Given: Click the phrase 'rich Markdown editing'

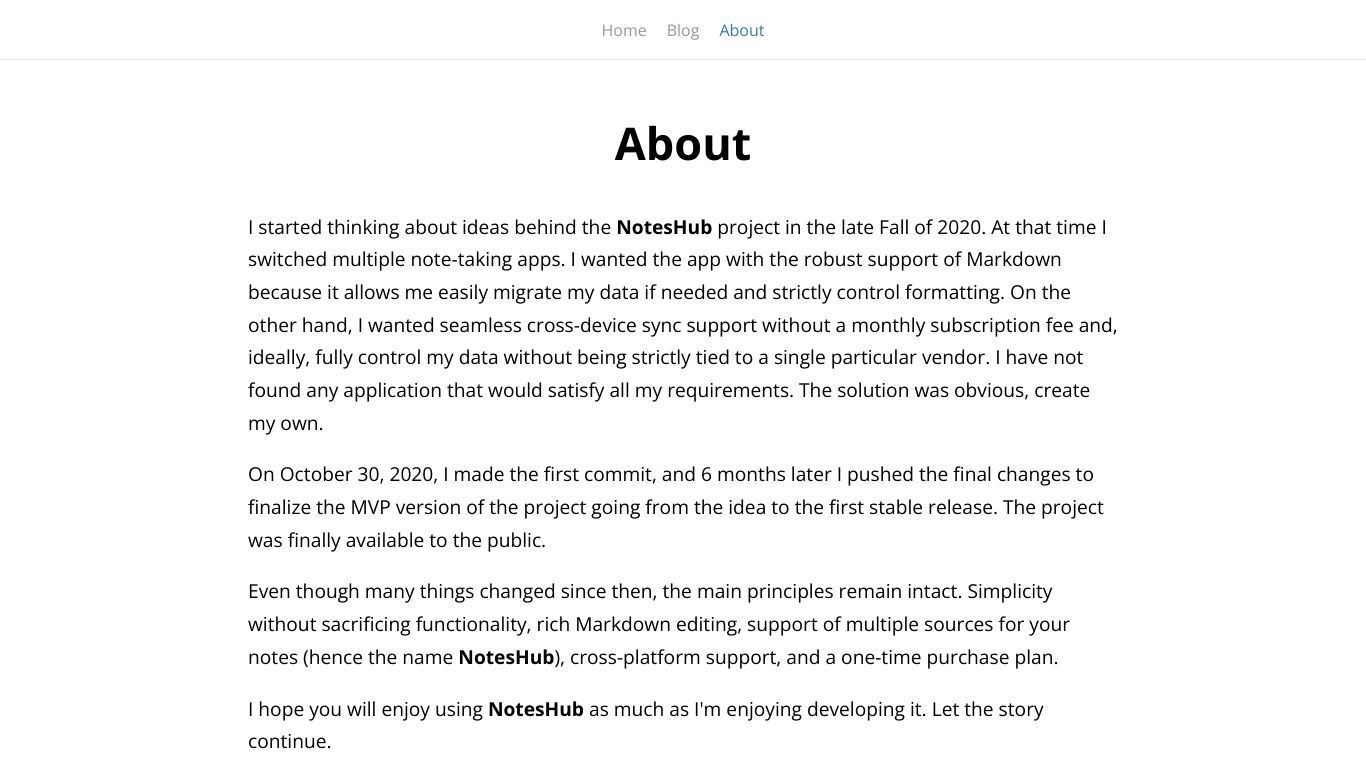Looking at the screenshot, I should tap(638, 624).
